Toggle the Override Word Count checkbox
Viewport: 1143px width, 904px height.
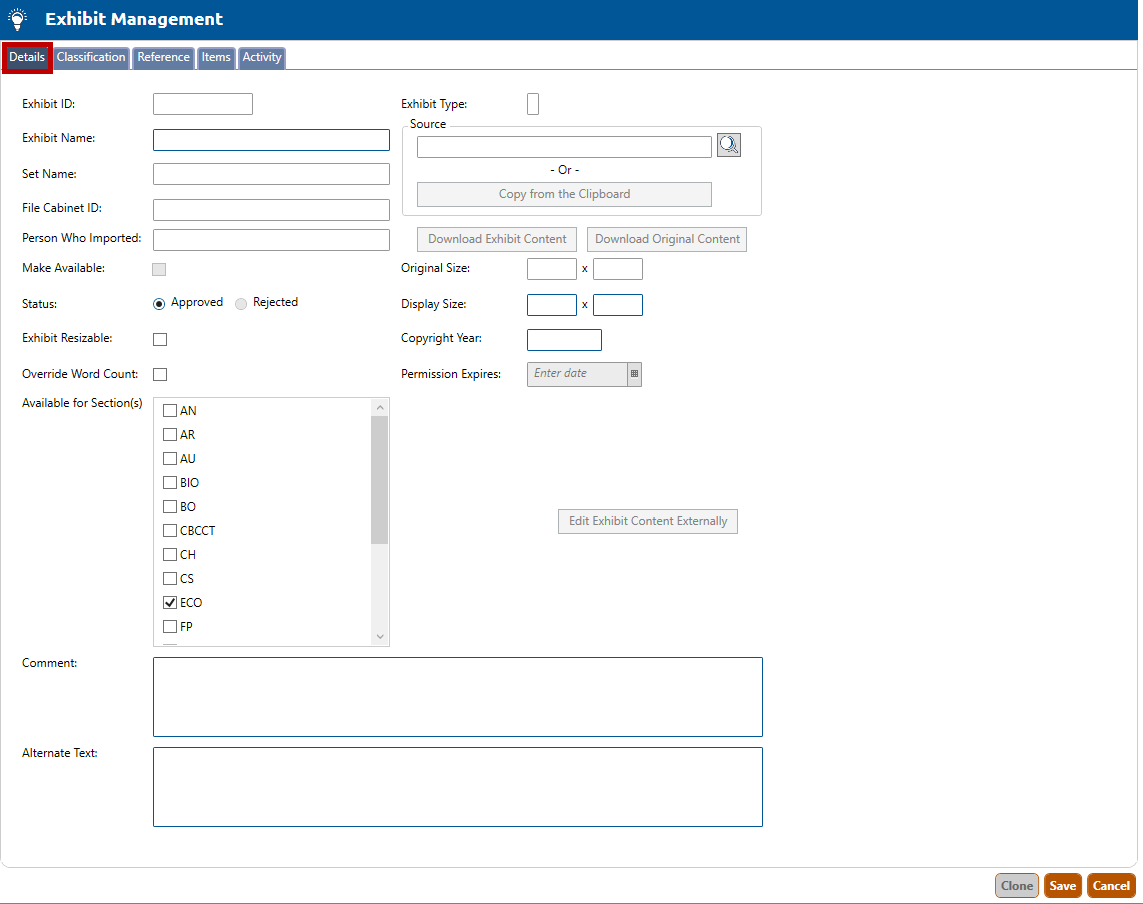point(160,375)
